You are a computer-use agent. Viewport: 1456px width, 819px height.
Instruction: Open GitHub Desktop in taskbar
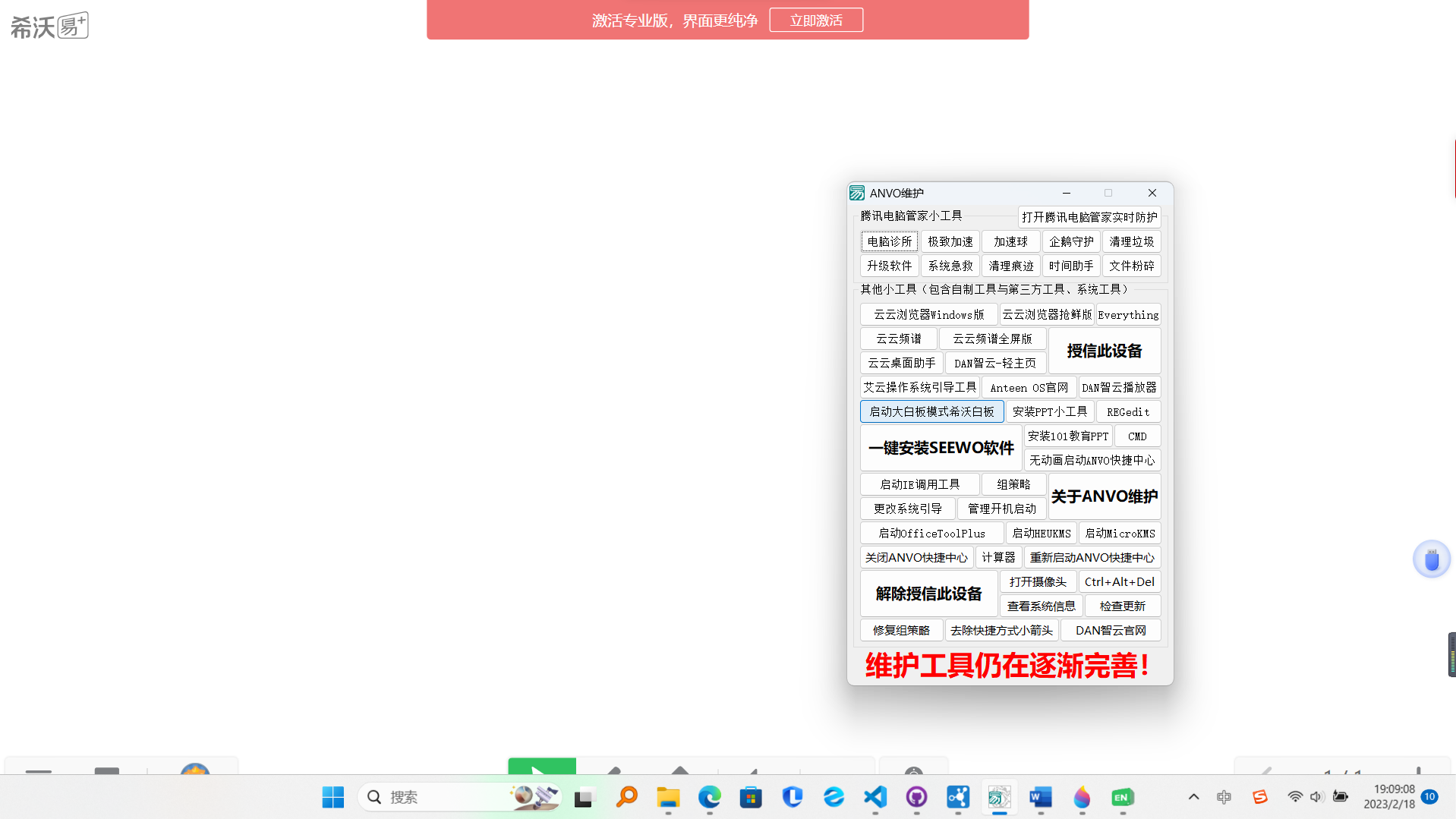(x=917, y=797)
